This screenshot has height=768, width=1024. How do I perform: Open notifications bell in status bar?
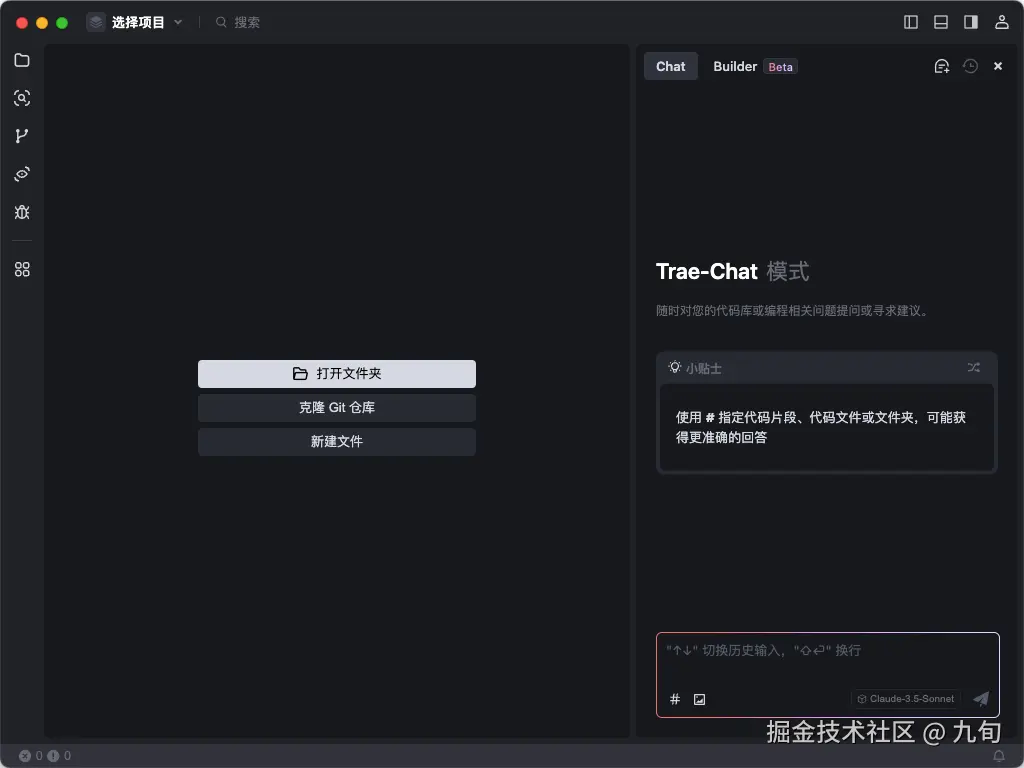(x=999, y=756)
